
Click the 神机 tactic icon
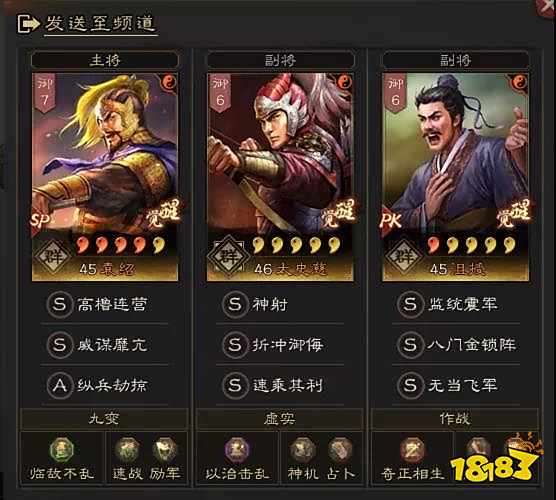[302, 450]
